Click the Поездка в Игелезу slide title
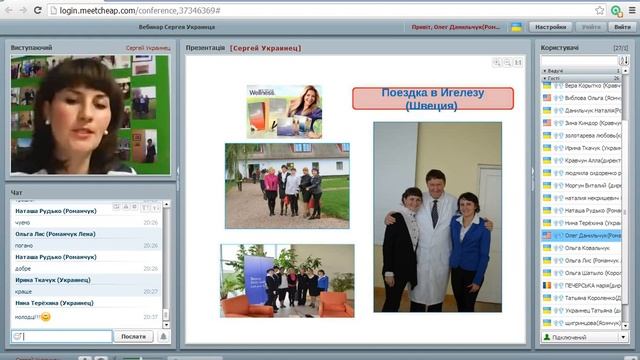 [x=433, y=98]
